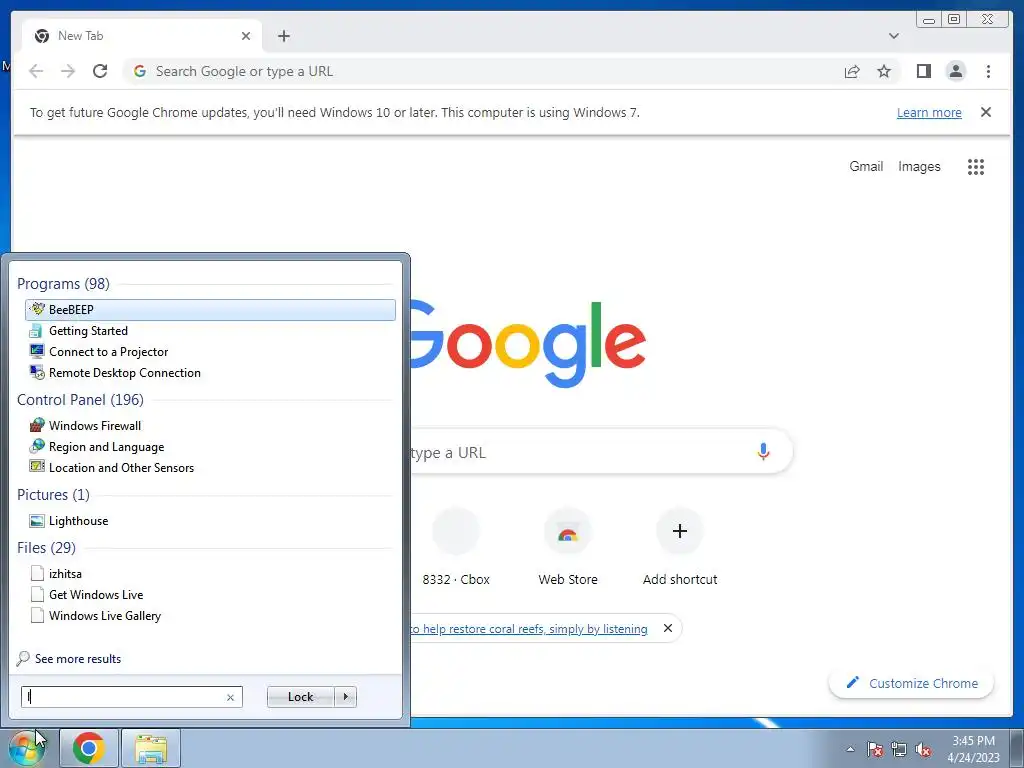
Task: Open the Google apps grid
Action: (976, 167)
